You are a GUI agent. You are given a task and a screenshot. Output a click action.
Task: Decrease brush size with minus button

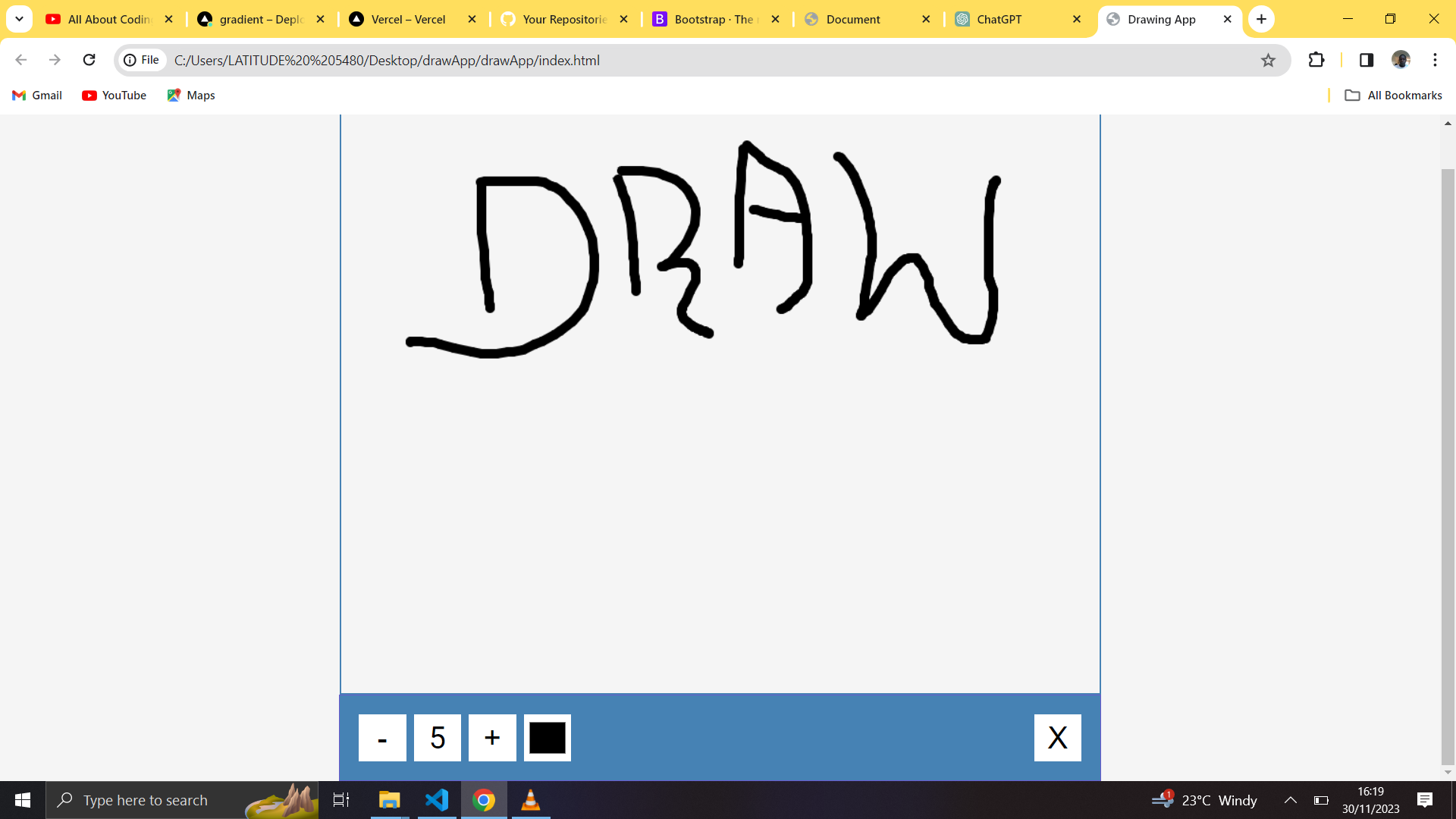tap(382, 737)
